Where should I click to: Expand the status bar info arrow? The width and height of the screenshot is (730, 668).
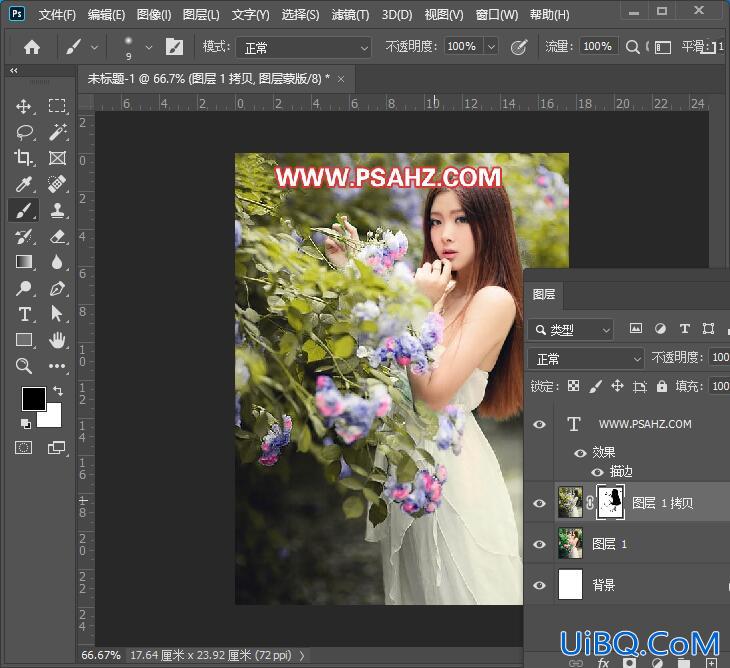tap(302, 655)
